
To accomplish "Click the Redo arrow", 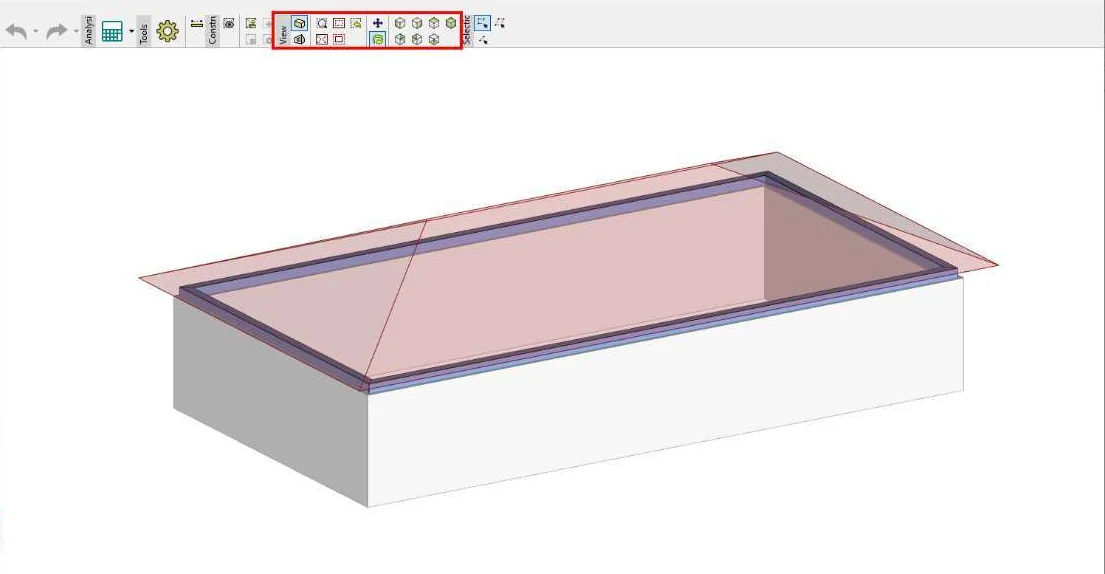I will tap(56, 31).
